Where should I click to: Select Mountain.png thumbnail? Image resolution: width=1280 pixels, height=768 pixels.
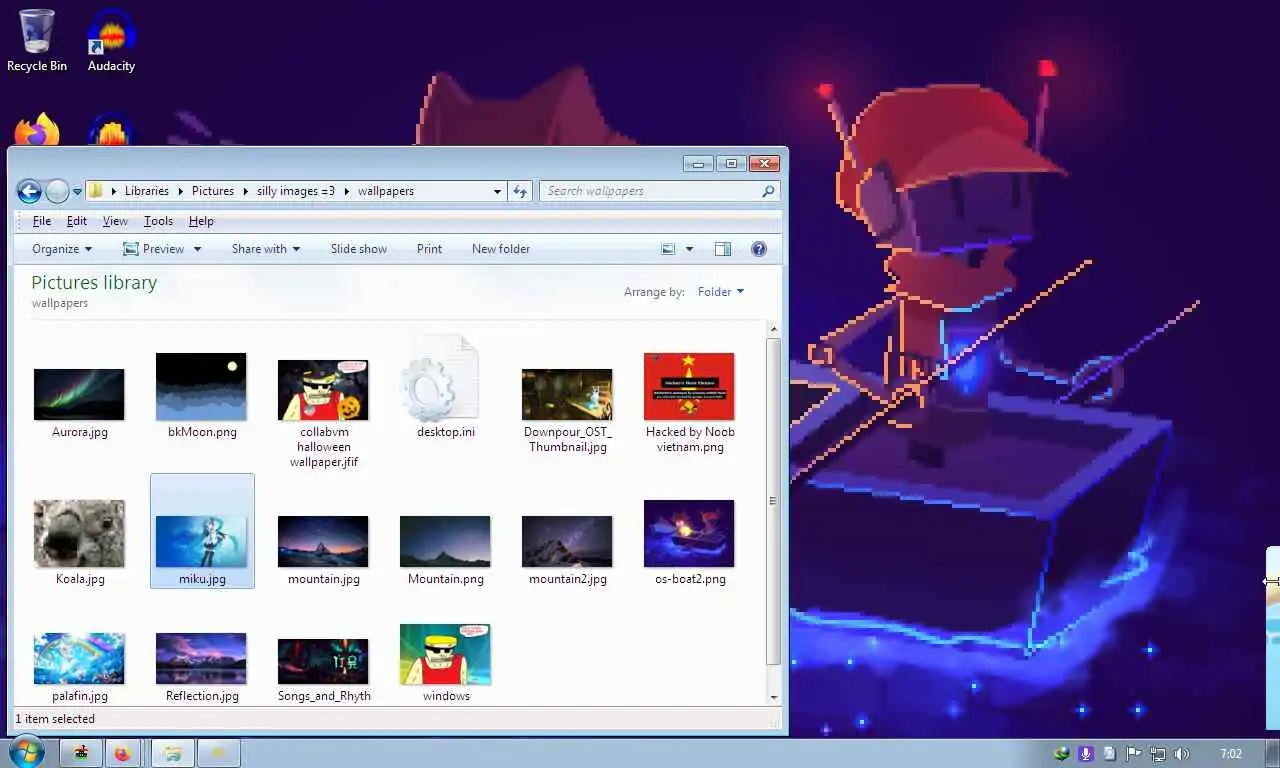tap(445, 541)
